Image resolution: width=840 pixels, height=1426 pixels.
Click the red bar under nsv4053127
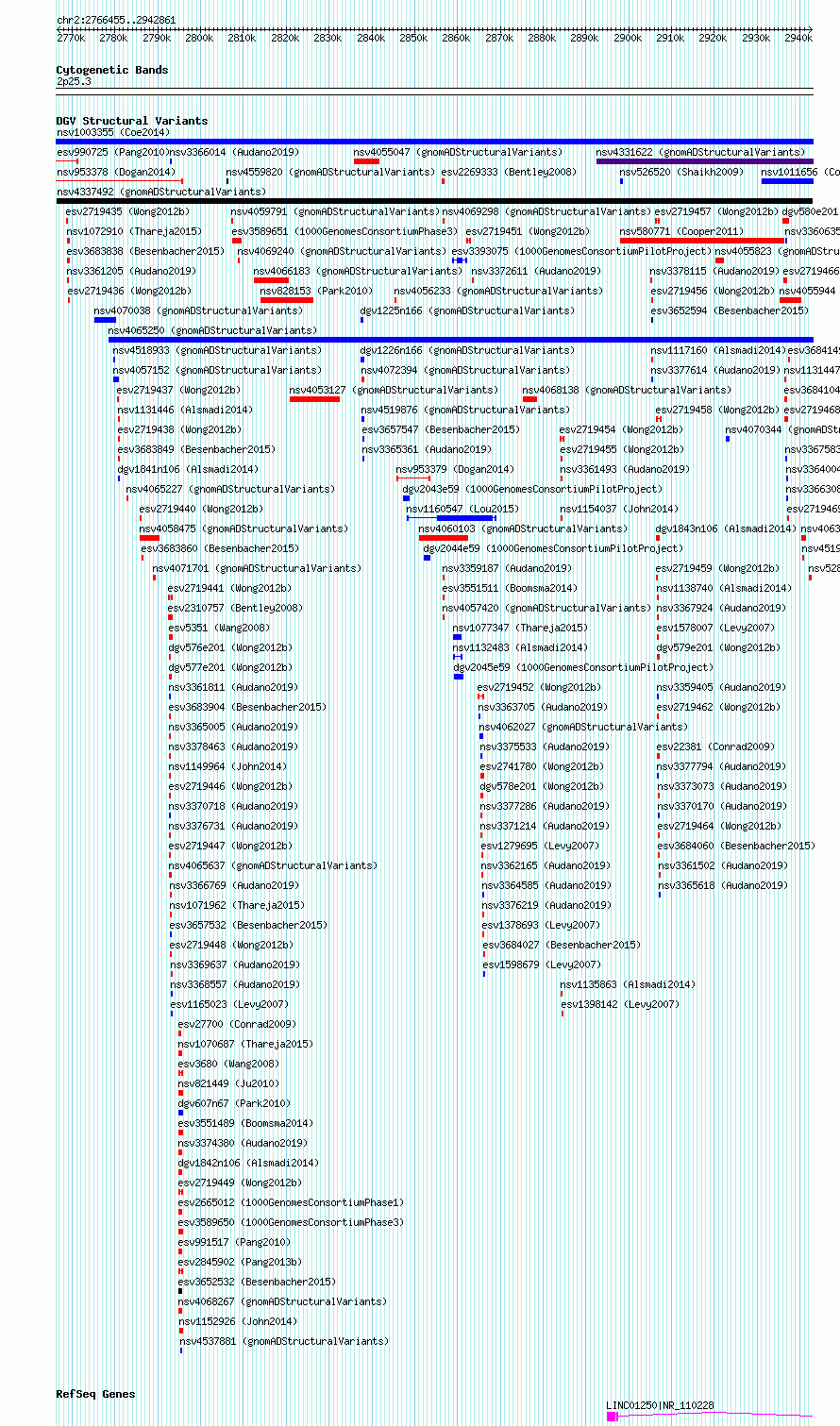pos(314,399)
